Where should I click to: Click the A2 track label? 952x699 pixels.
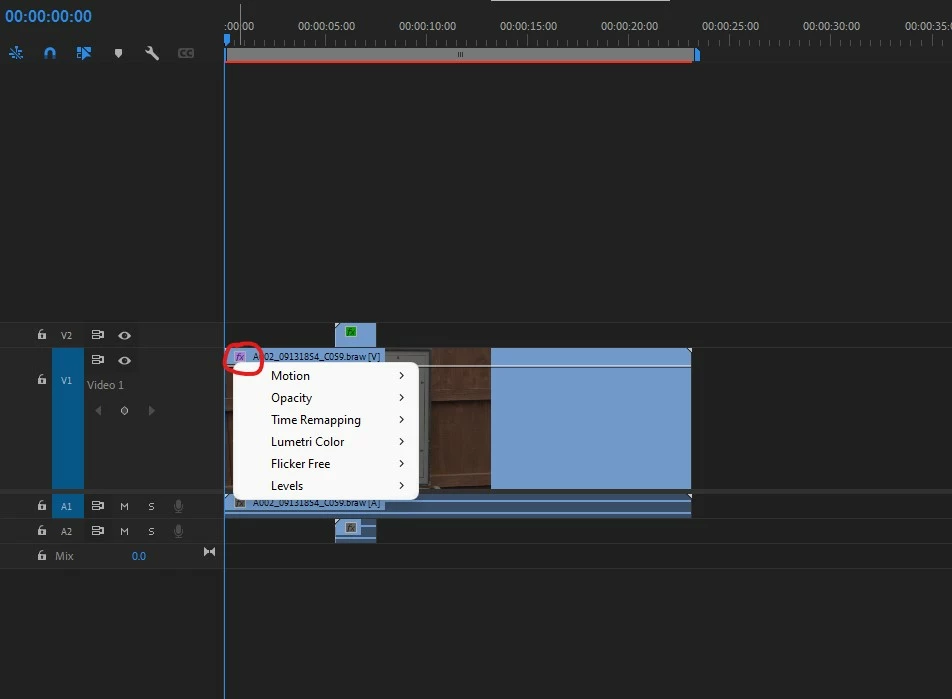(x=66, y=531)
